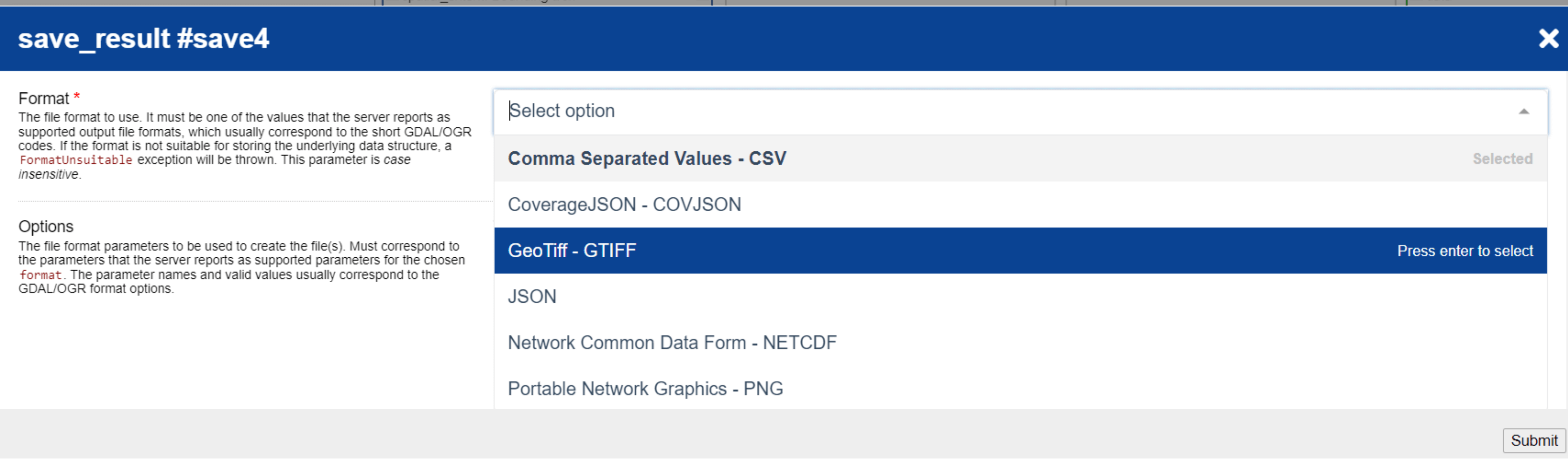Image resolution: width=1568 pixels, height=460 pixels.
Task: Select the CoverageJSON - COVJSON format
Action: click(x=624, y=205)
